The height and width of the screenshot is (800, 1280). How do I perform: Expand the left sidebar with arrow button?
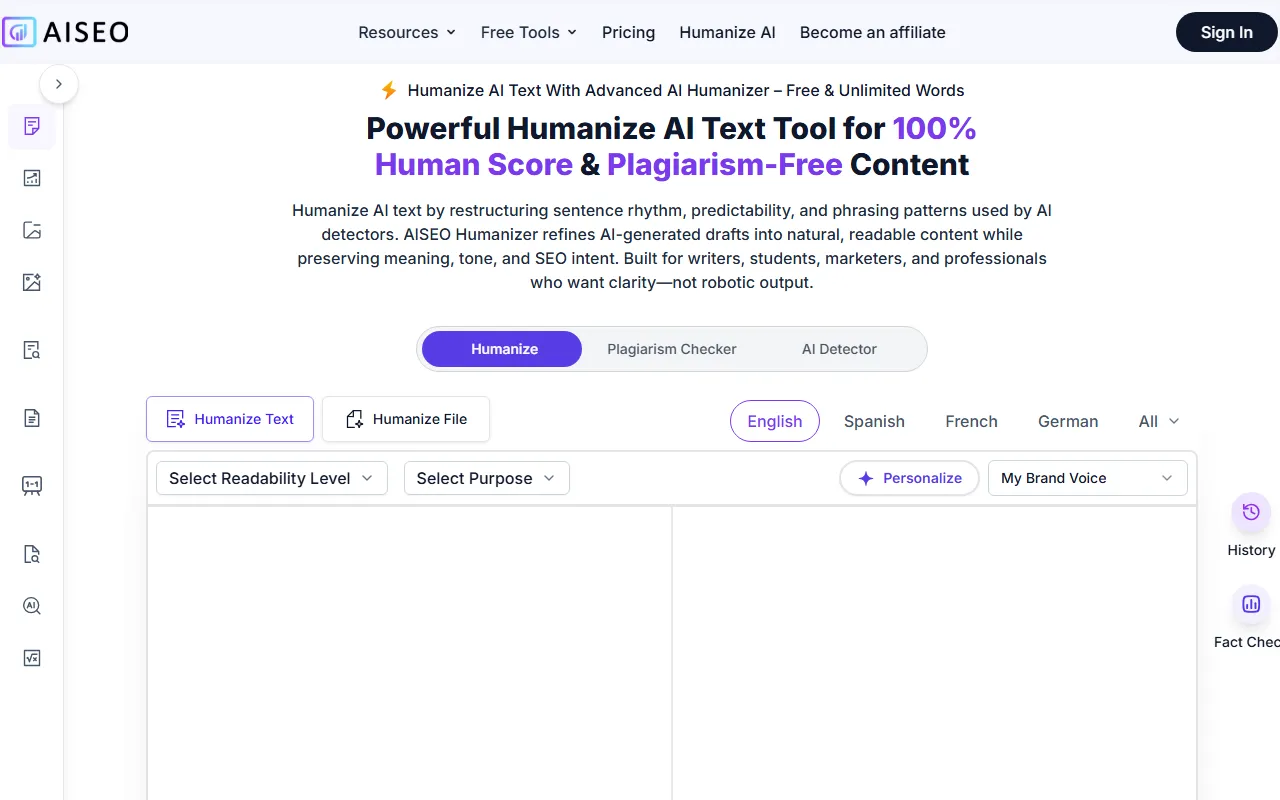[59, 84]
